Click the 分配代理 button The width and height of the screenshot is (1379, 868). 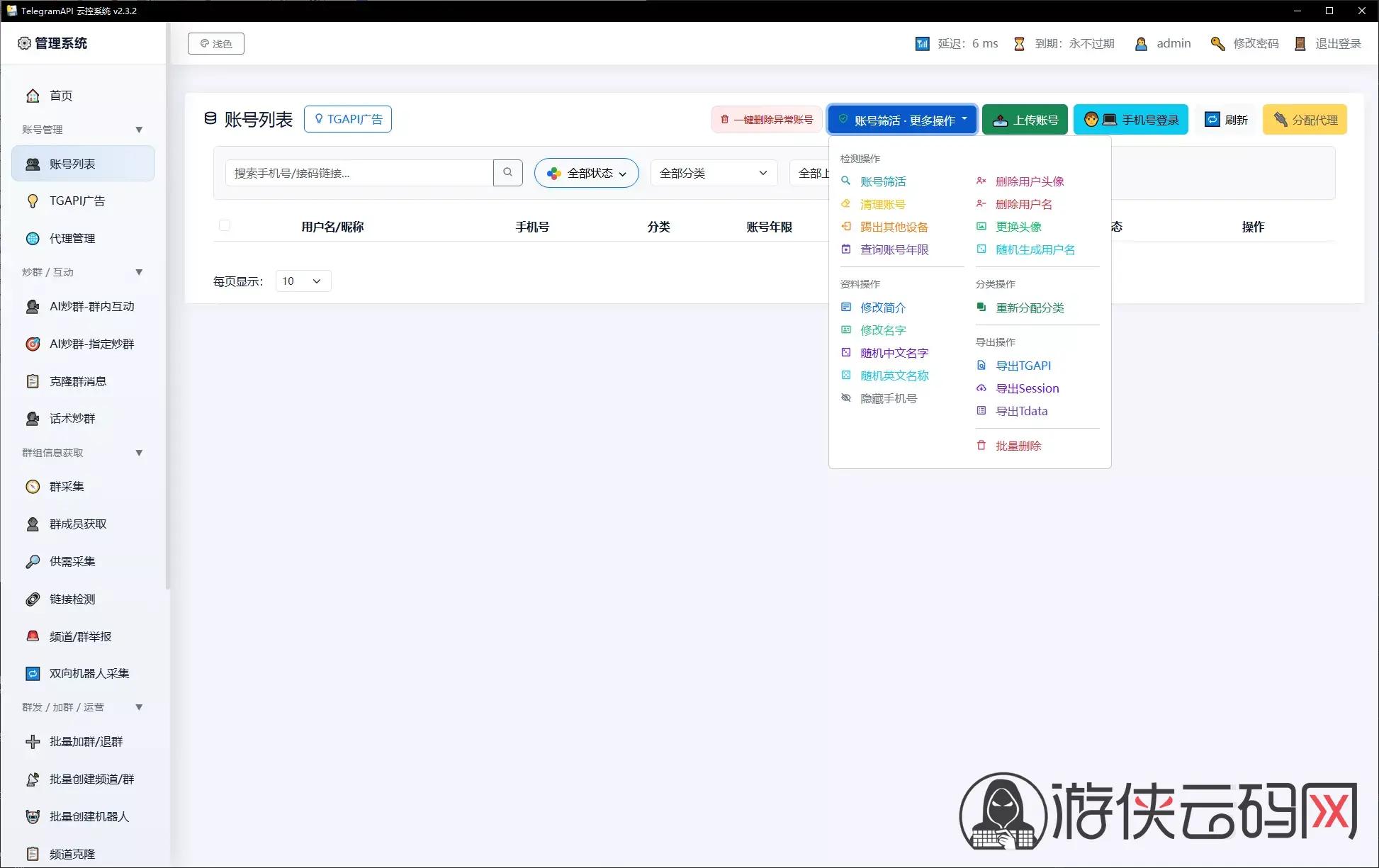(x=1305, y=120)
